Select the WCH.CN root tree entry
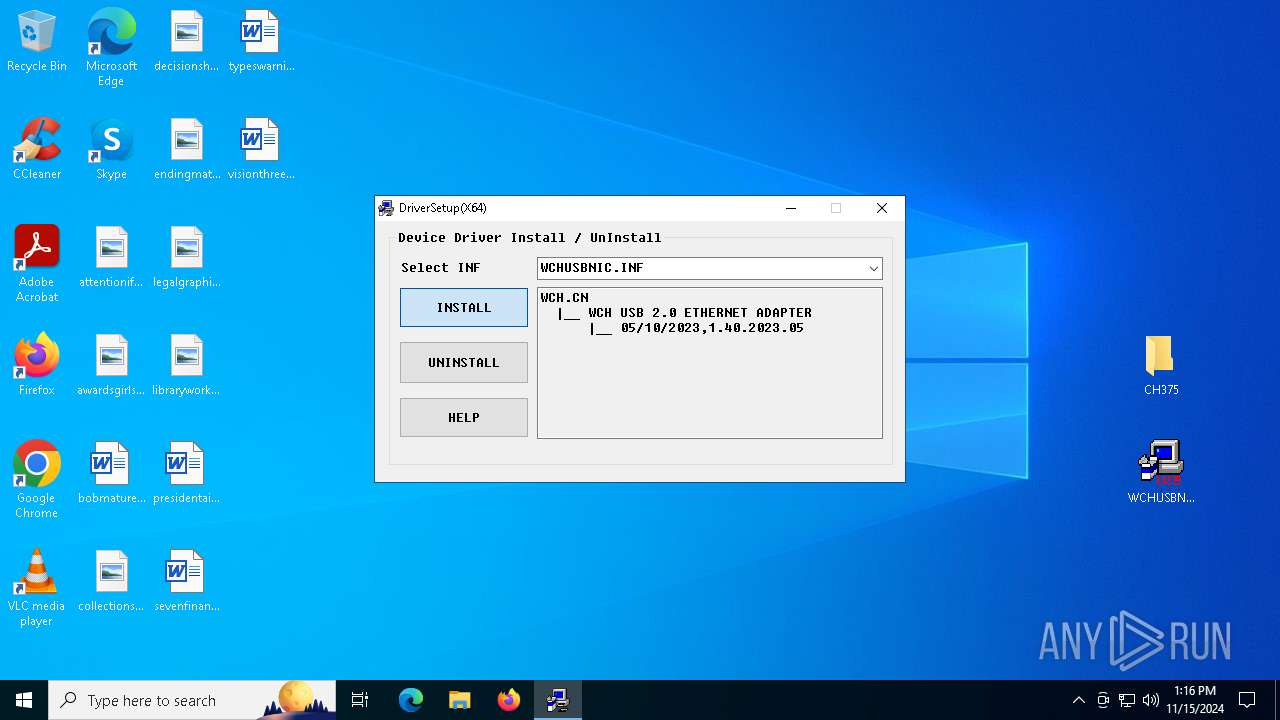Screen dimensions: 1280x720 (565, 298)
